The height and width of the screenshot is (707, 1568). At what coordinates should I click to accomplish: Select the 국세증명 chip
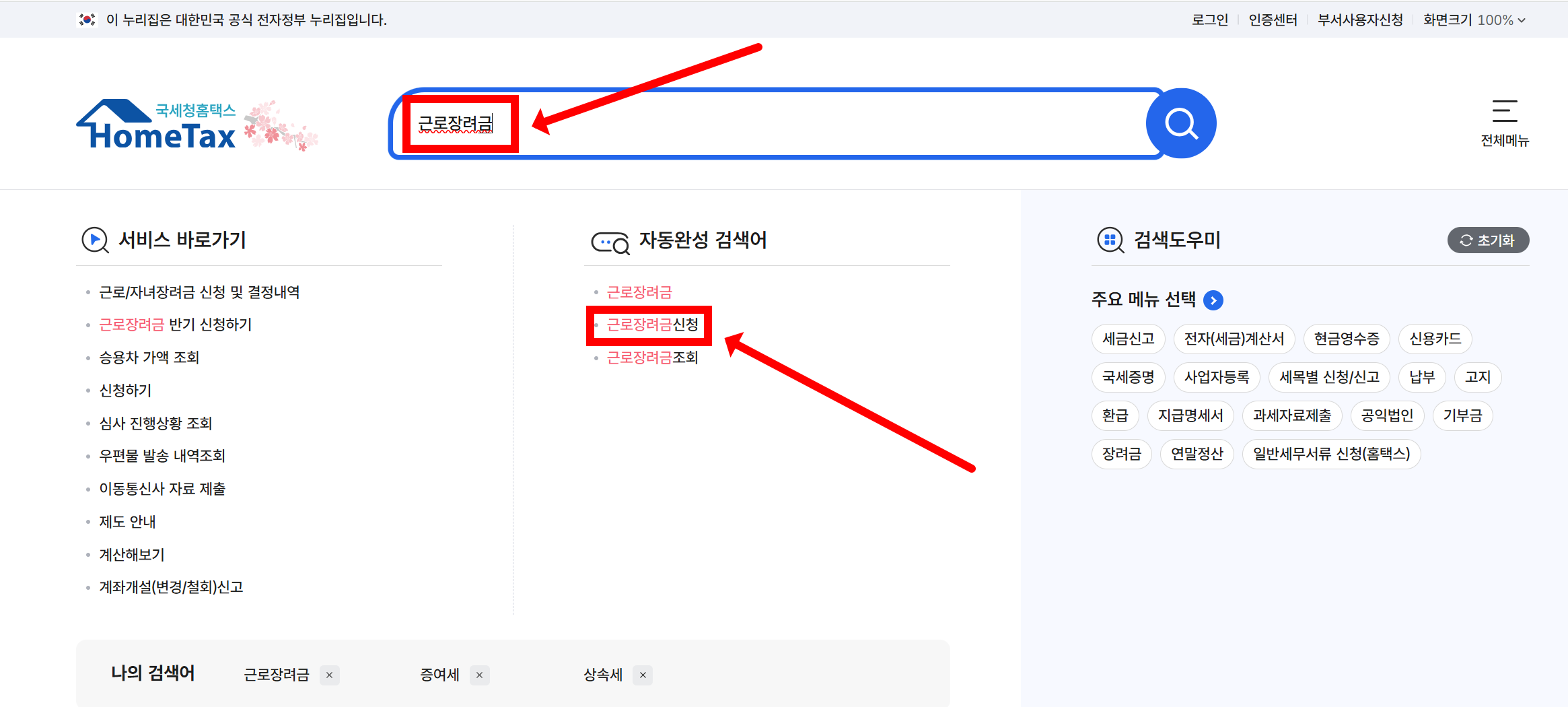[x=1128, y=377]
